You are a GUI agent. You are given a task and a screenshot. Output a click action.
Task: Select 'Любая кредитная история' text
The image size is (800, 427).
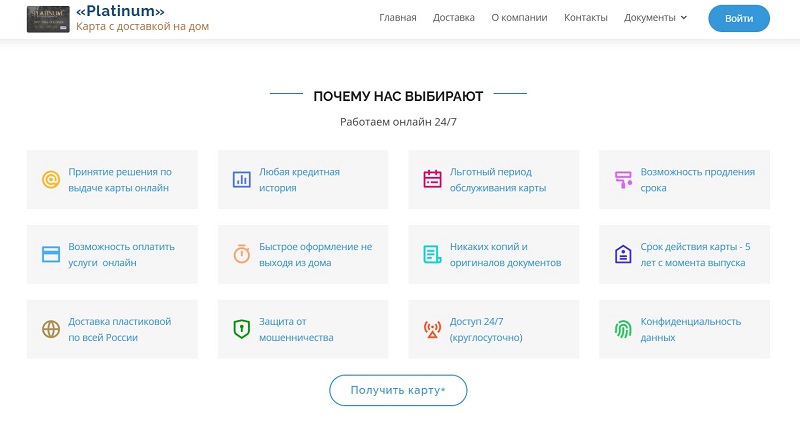coord(299,180)
